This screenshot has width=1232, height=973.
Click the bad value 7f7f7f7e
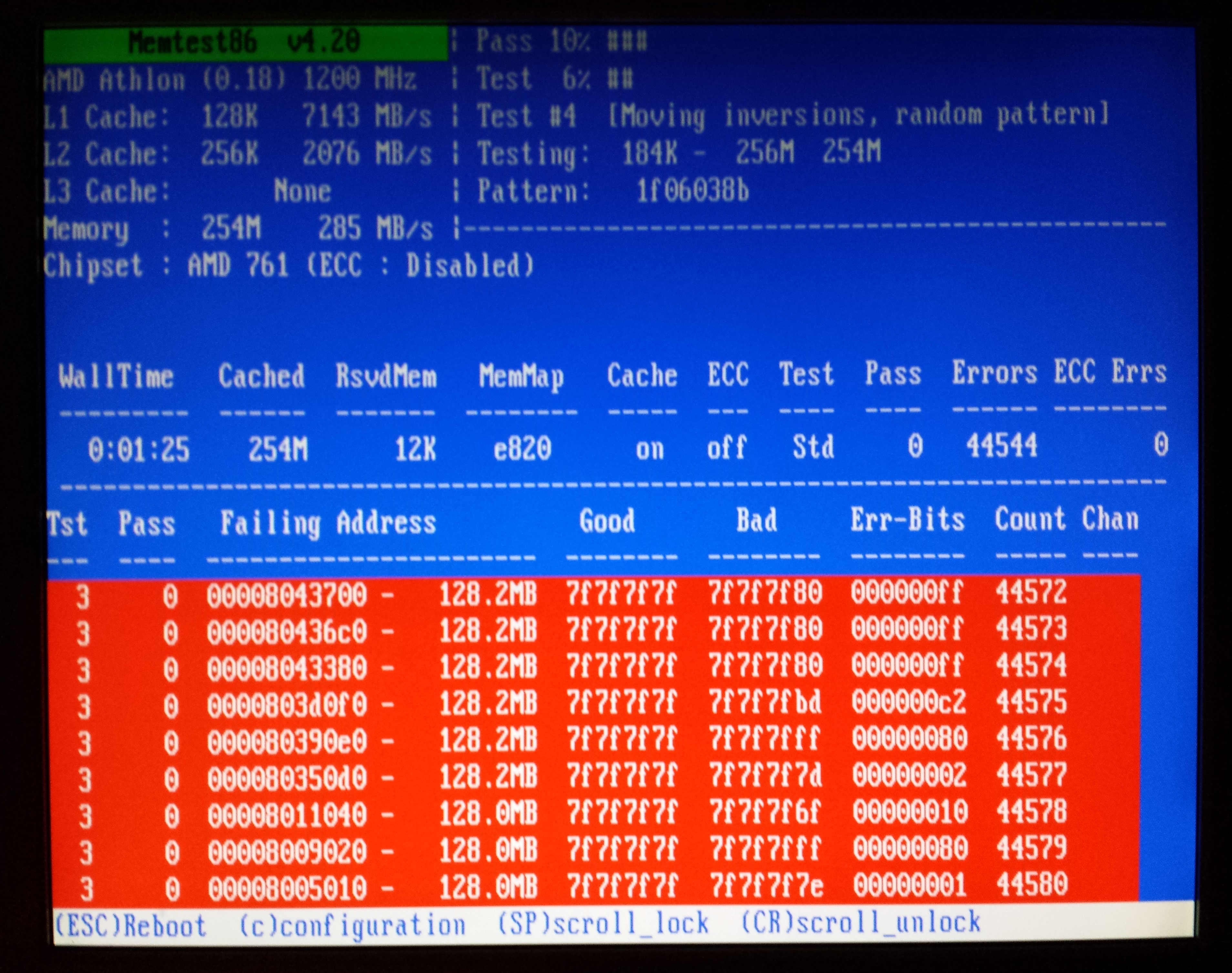pos(767,887)
